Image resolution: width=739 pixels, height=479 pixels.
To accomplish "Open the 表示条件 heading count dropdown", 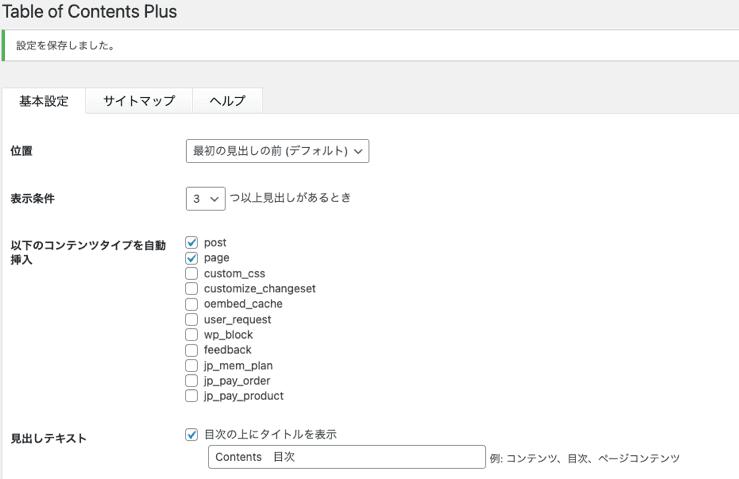I will coord(205,198).
